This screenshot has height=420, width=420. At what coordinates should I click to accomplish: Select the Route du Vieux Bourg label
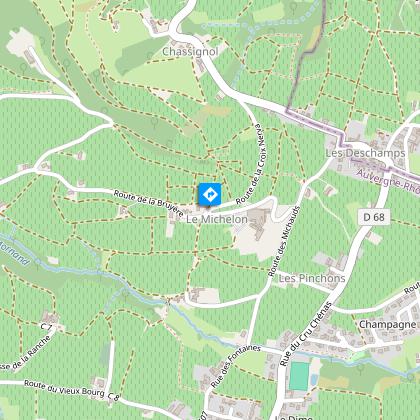[64, 388]
